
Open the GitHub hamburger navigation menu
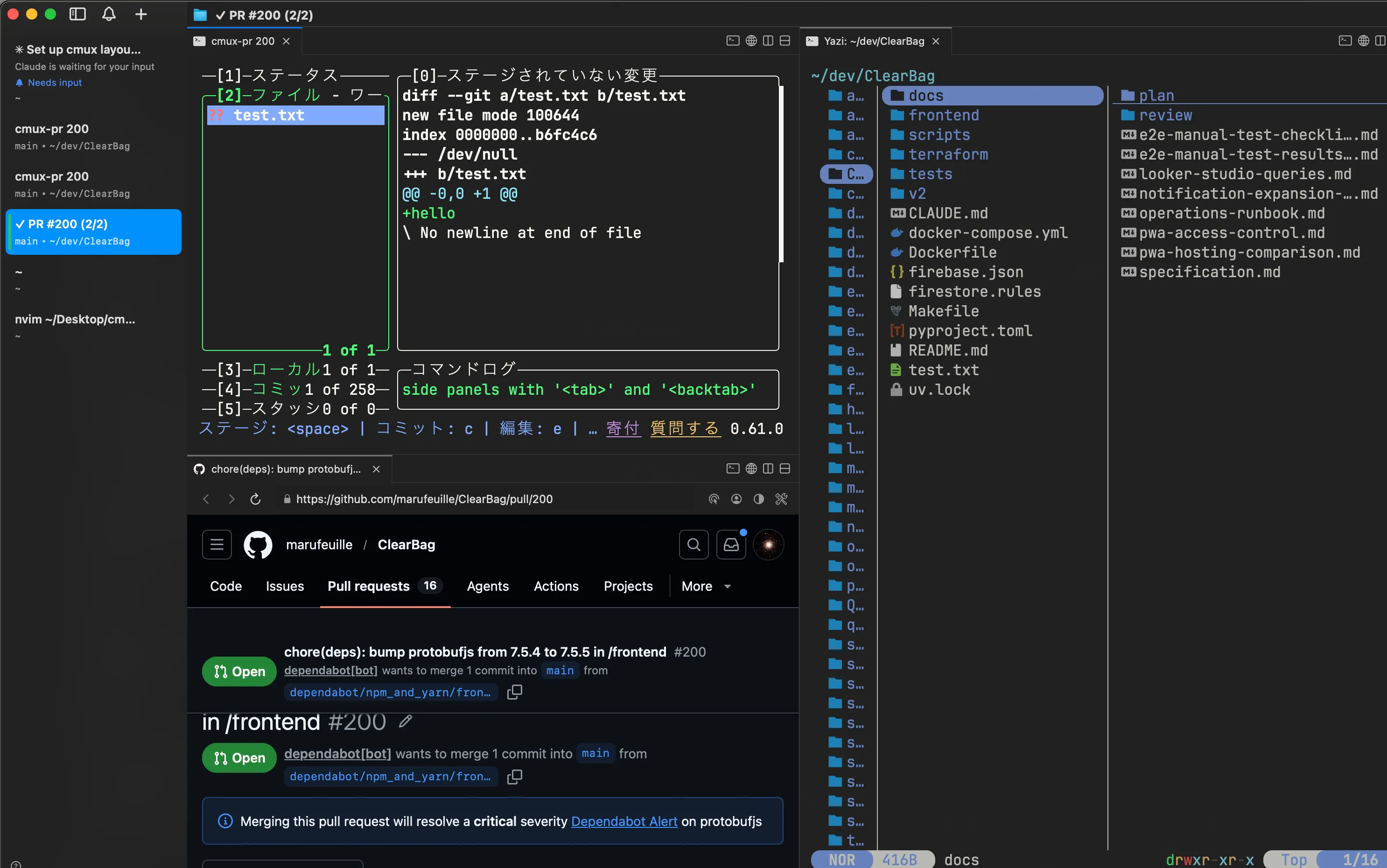(x=217, y=544)
